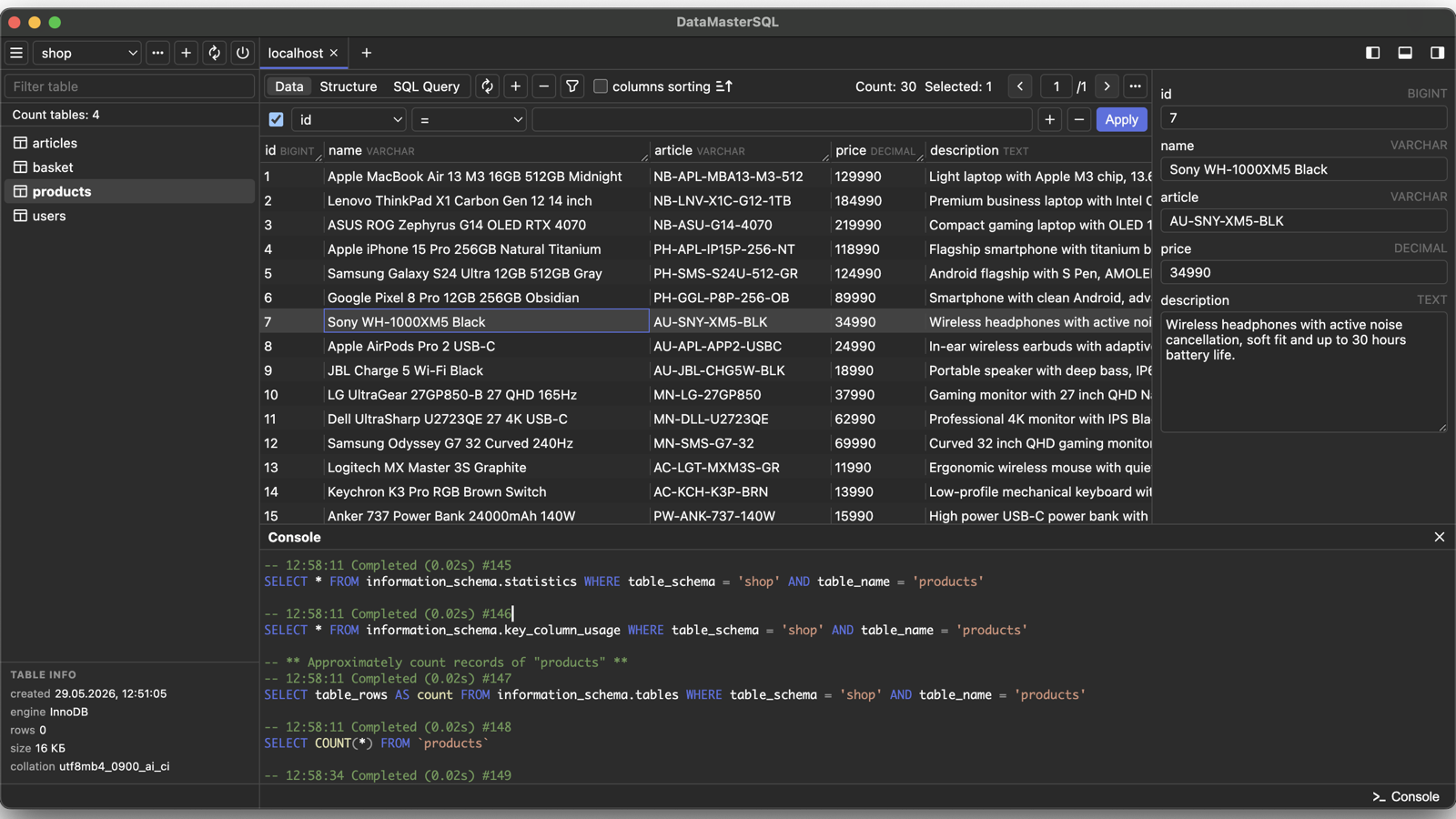Open a new tab with plus icon

click(x=367, y=53)
